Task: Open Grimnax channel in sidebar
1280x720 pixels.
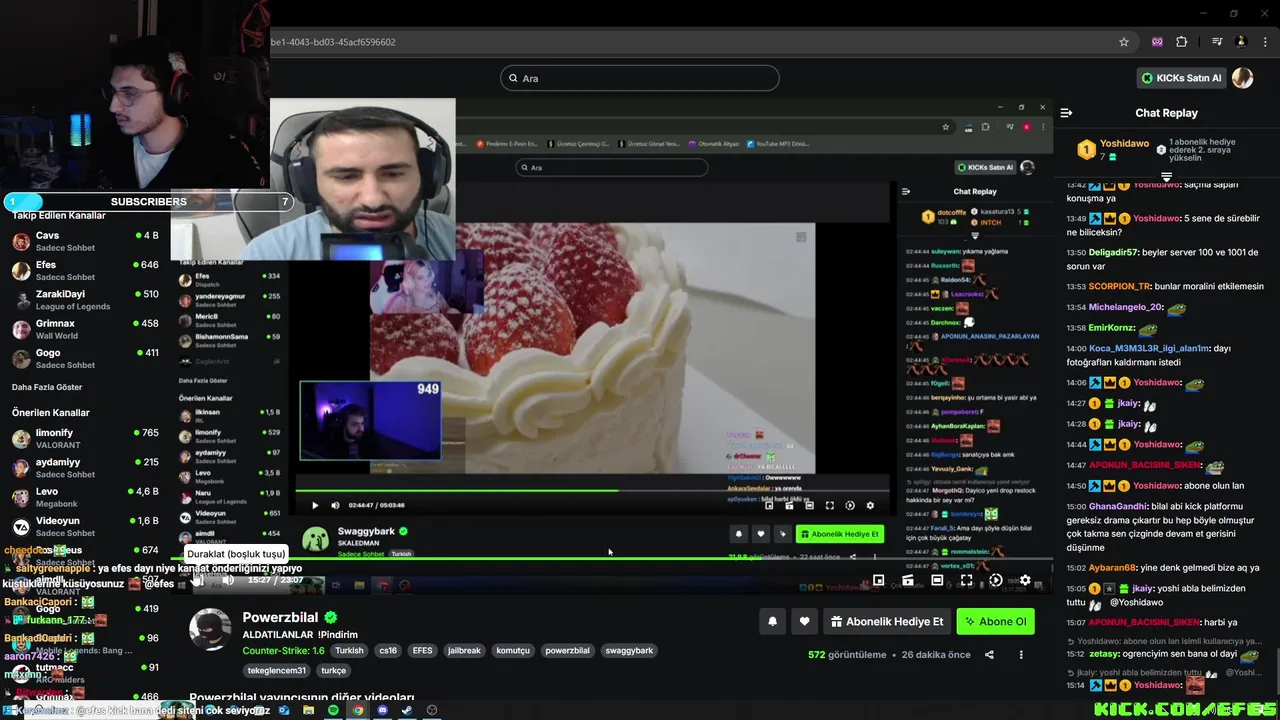Action: tap(85, 329)
